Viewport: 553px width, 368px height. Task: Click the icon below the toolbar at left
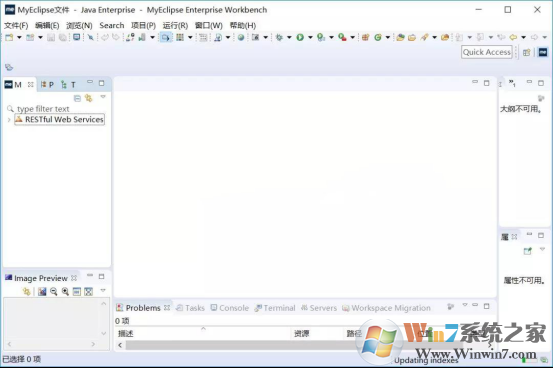click(9, 67)
